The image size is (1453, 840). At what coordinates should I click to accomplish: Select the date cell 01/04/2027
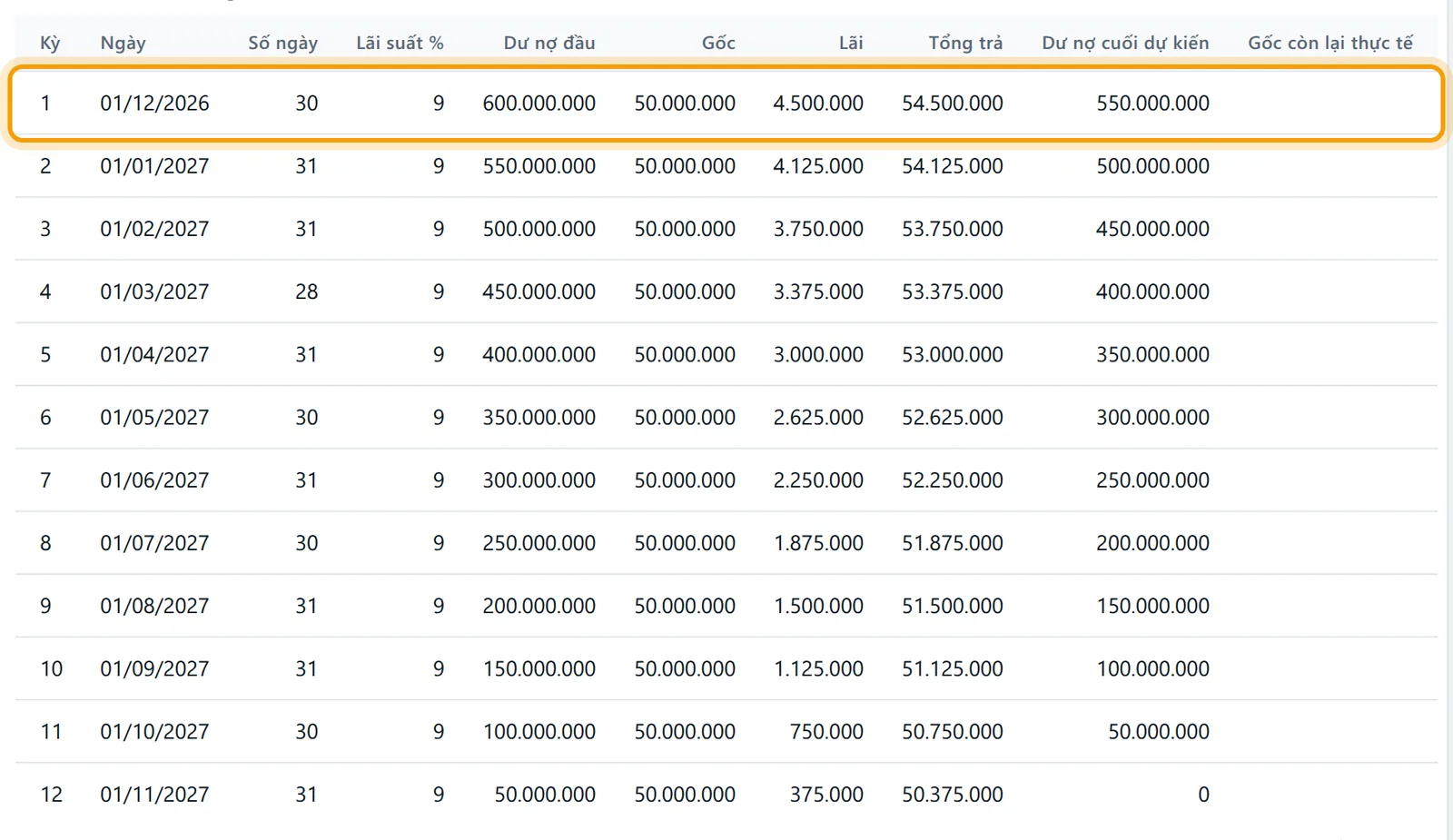click(x=154, y=354)
